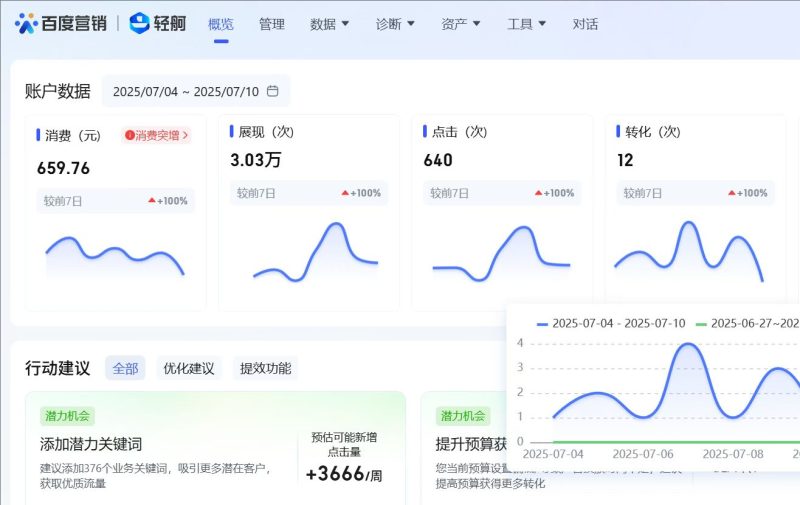Screen dimensions: 800x505
Task: Click the 潜力机会 tag on 添加潜力关键词 card
Action: (67, 416)
